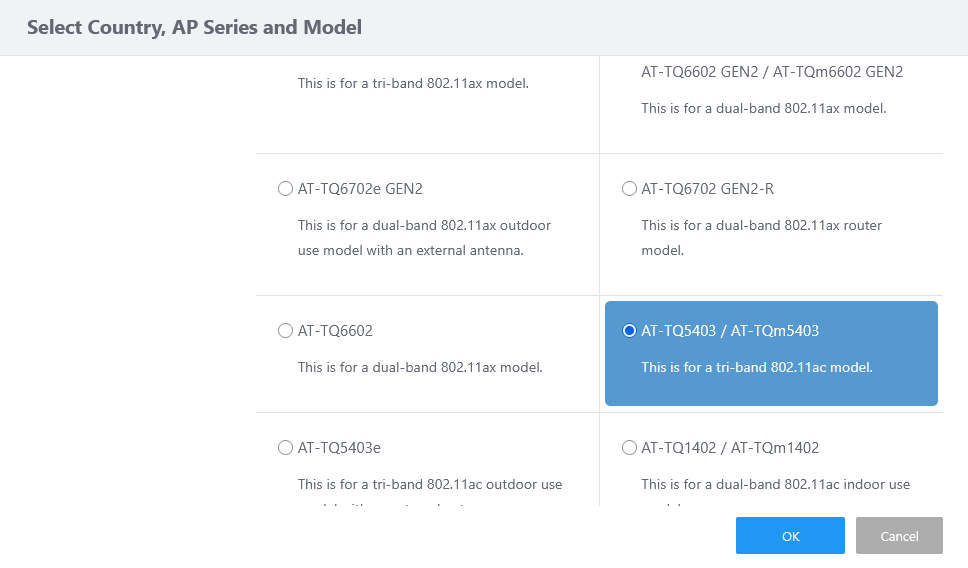
Task: Select the AT-TQ6702e GEN2 radio button
Action: pyautogui.click(x=285, y=189)
